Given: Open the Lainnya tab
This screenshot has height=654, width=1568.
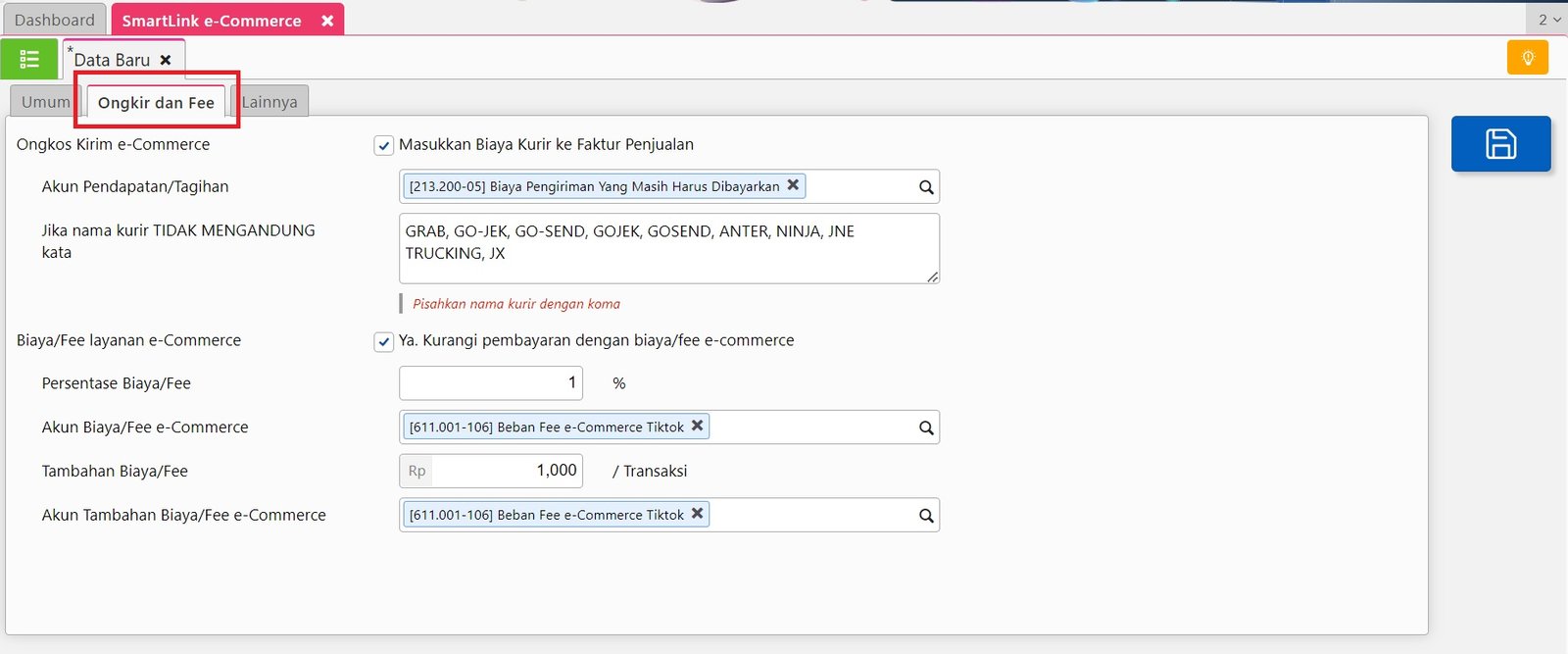Looking at the screenshot, I should click(269, 102).
